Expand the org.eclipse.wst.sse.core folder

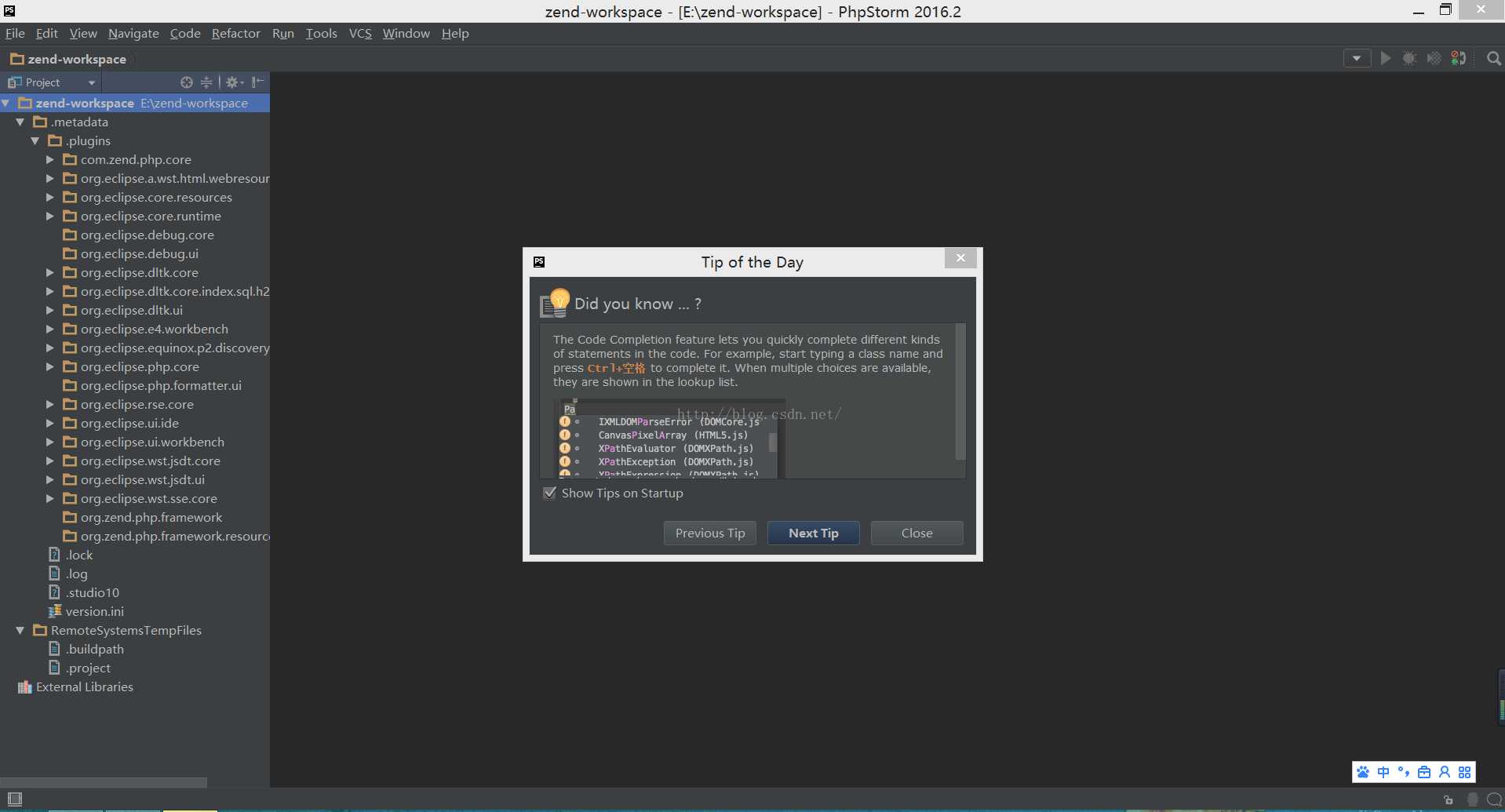(x=50, y=498)
